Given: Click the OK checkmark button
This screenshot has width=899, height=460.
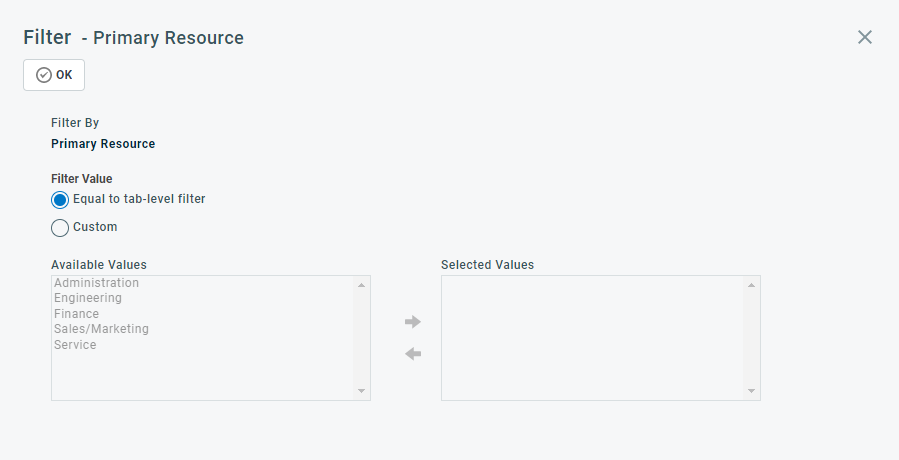Looking at the screenshot, I should (x=54, y=75).
